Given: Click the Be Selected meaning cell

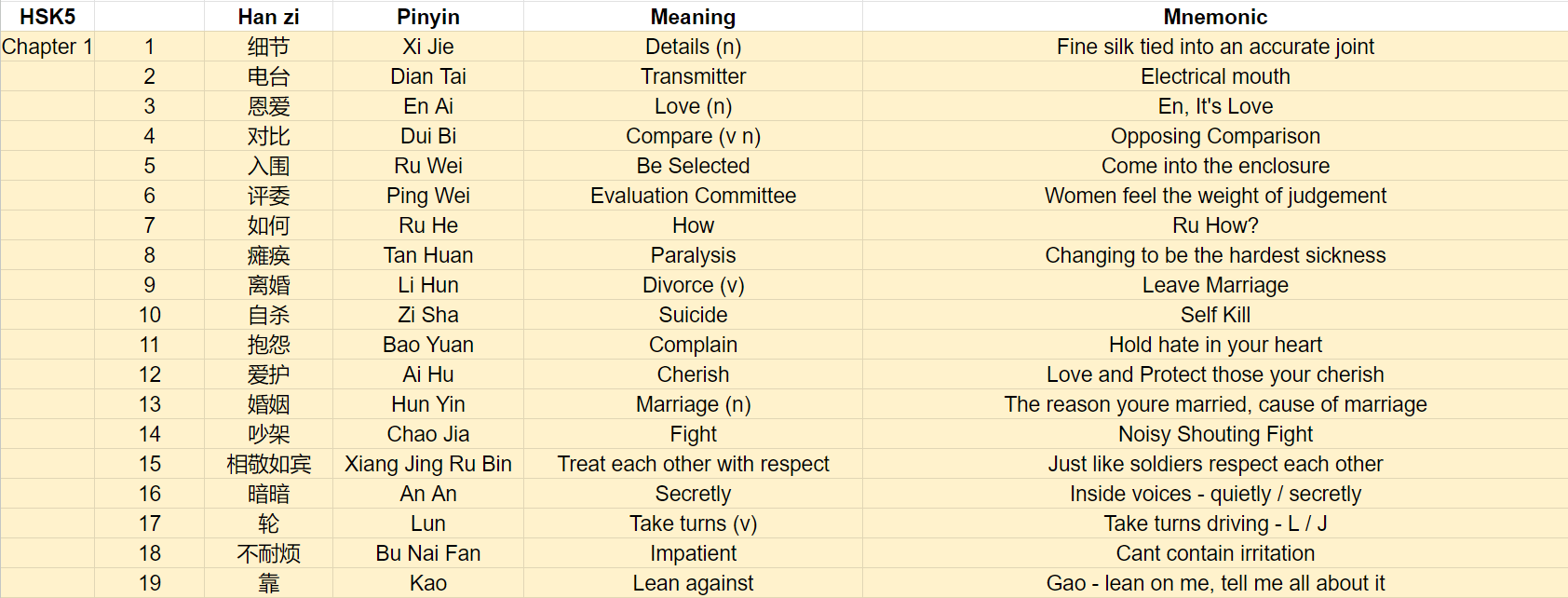Looking at the screenshot, I should pos(693,166).
